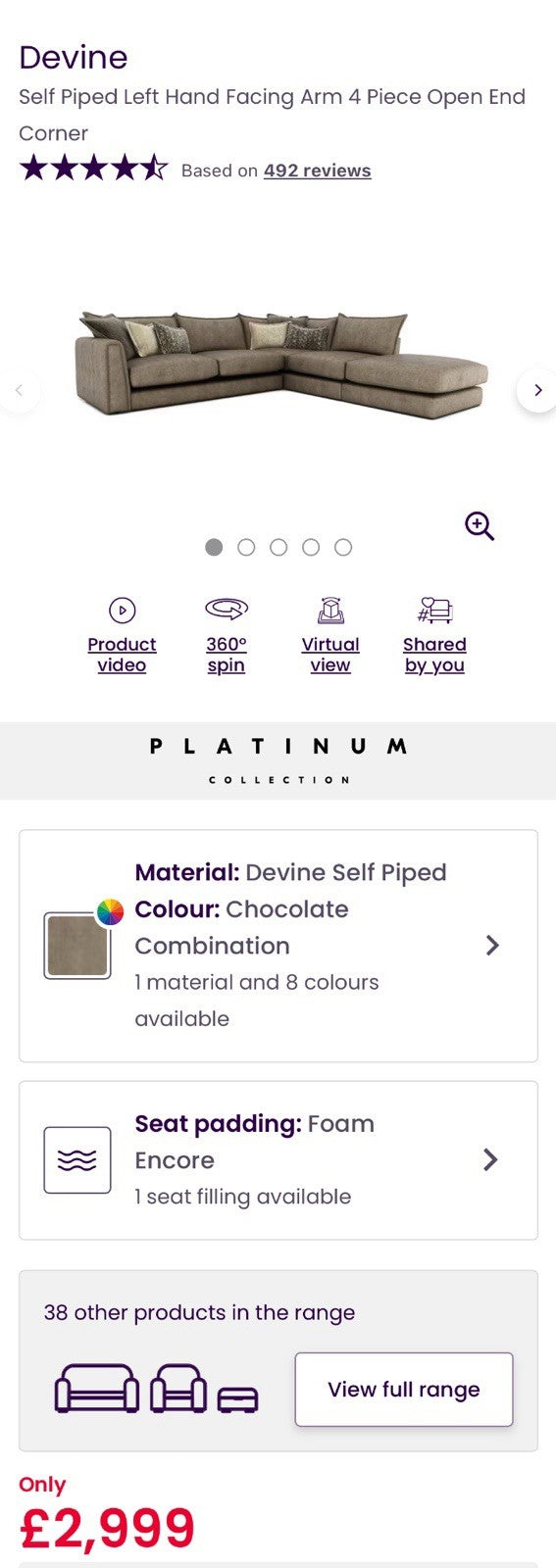Click View full range button
The width and height of the screenshot is (556, 1568).
pos(404,1390)
